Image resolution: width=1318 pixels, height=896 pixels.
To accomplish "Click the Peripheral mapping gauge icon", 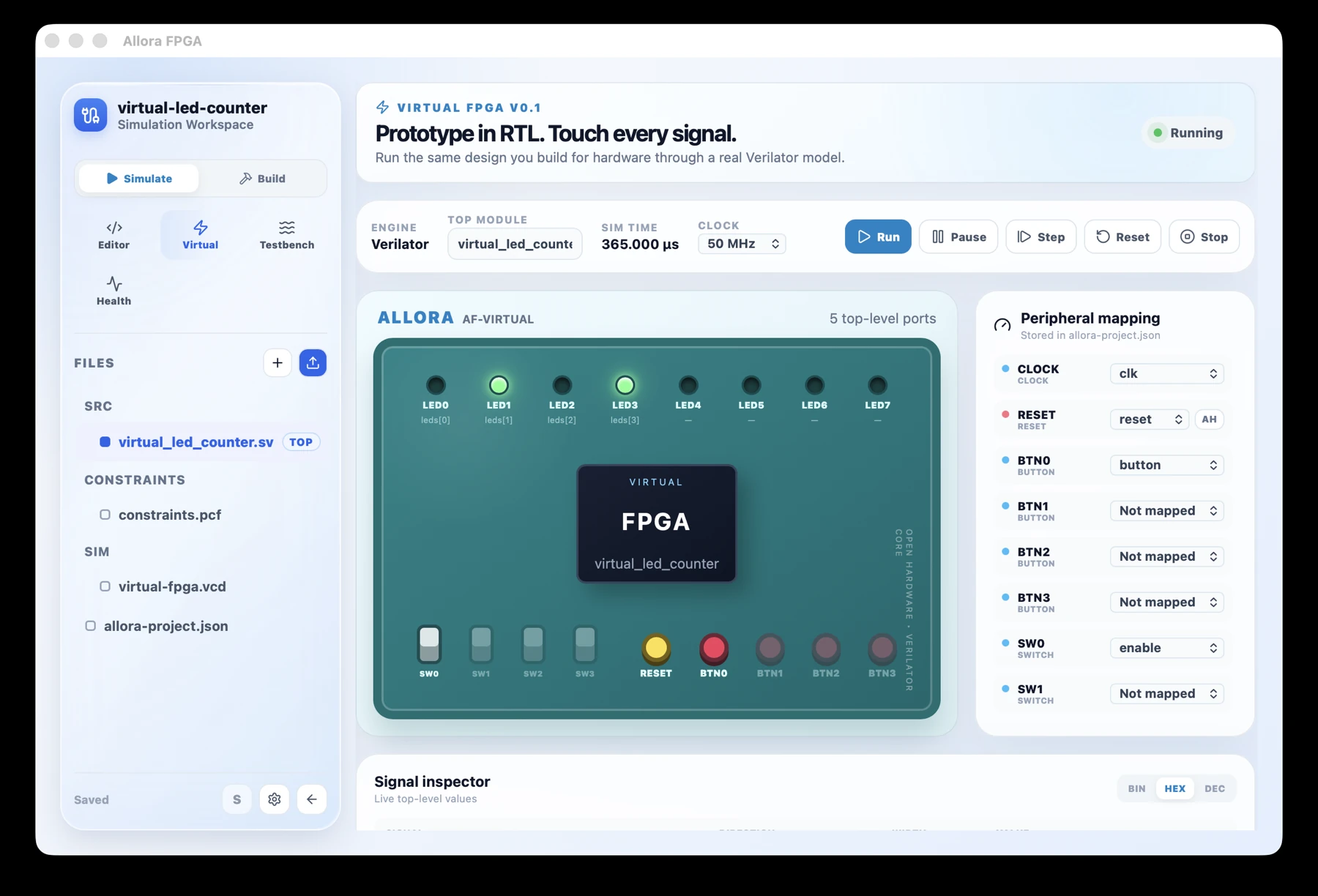I will [1002, 325].
